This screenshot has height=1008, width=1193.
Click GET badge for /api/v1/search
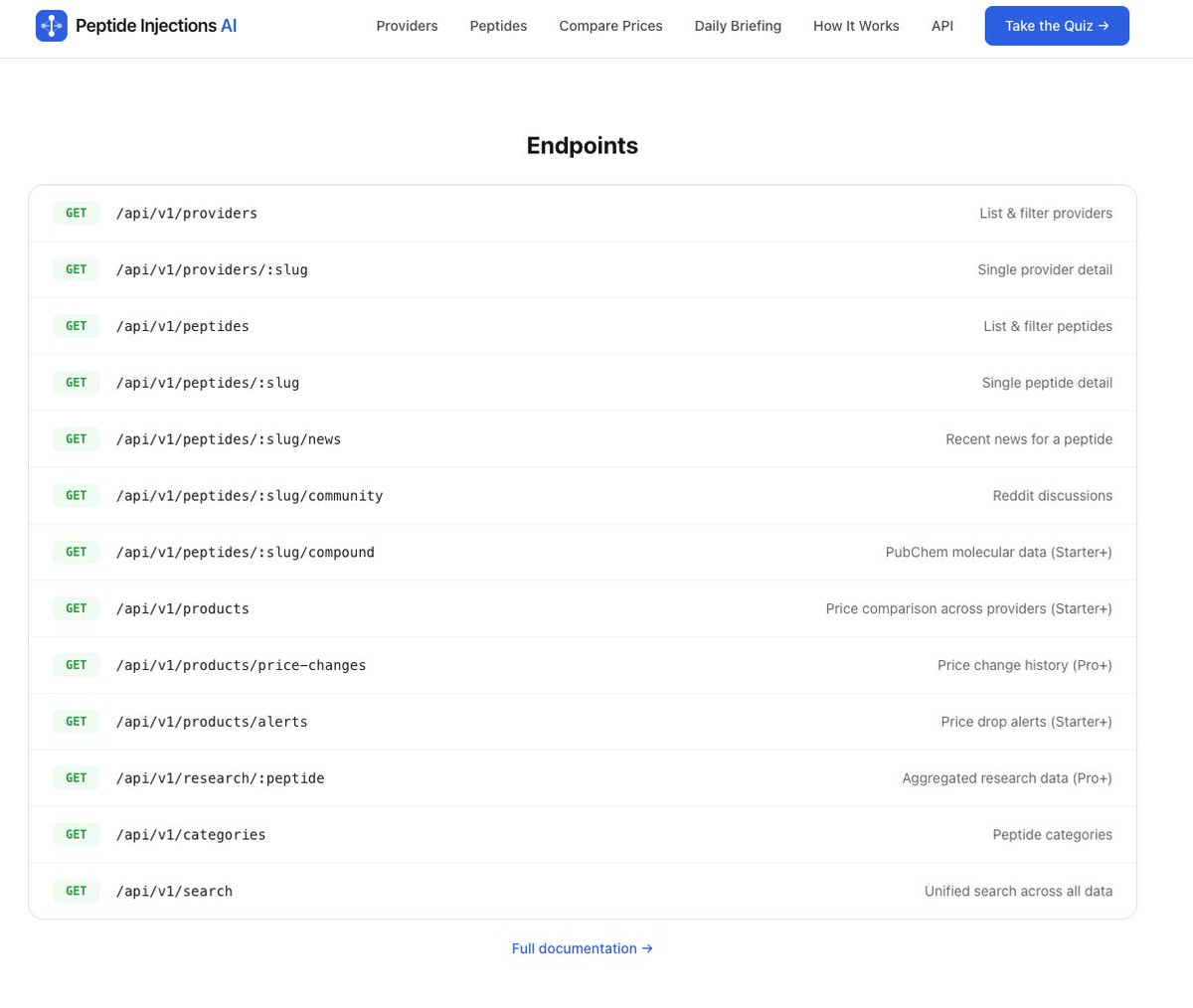77,891
